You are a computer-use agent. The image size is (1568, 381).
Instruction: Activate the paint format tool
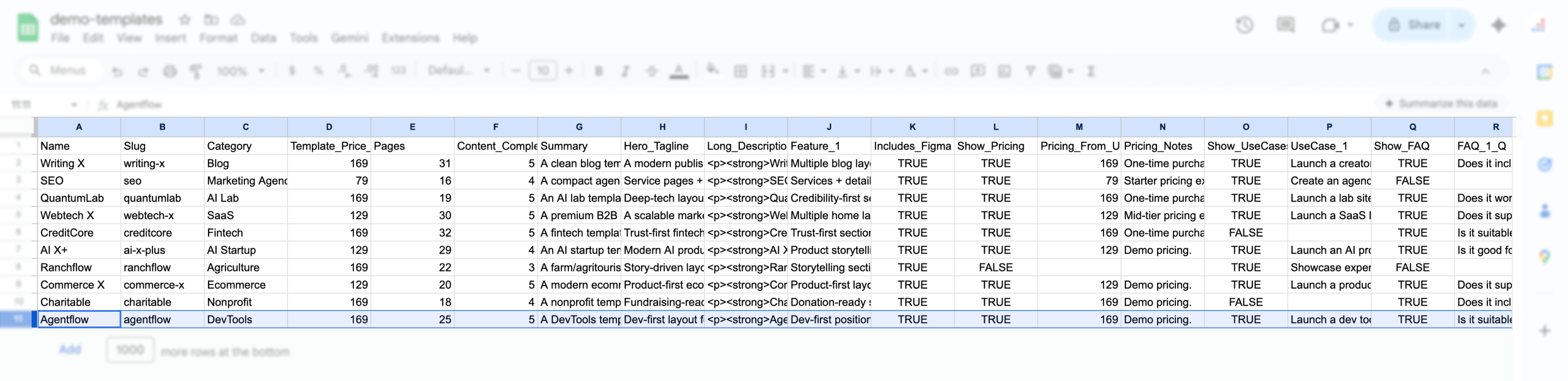(196, 71)
